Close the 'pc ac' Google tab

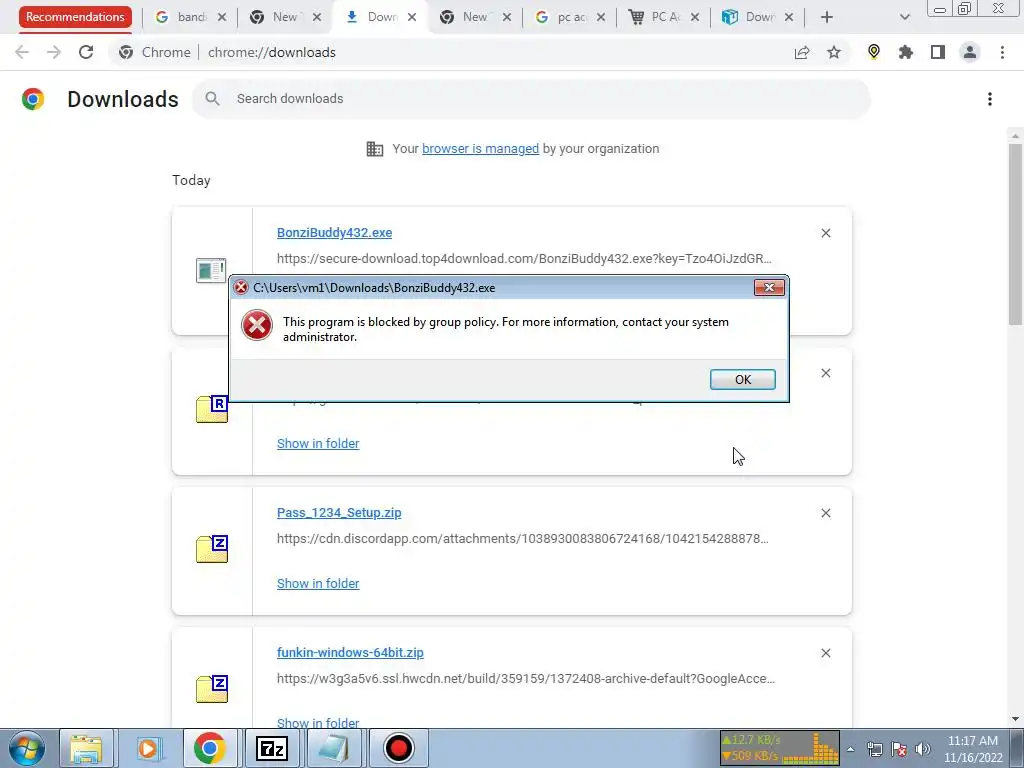601,17
